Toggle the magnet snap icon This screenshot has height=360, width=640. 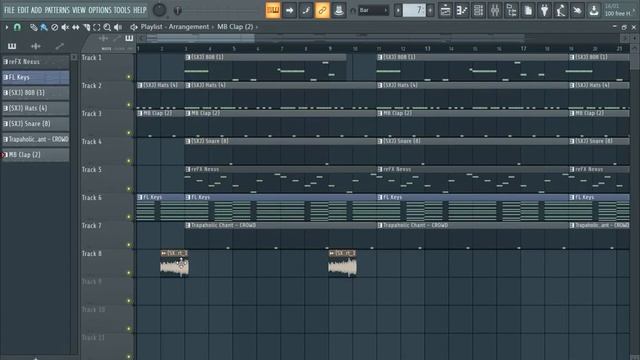(17, 27)
